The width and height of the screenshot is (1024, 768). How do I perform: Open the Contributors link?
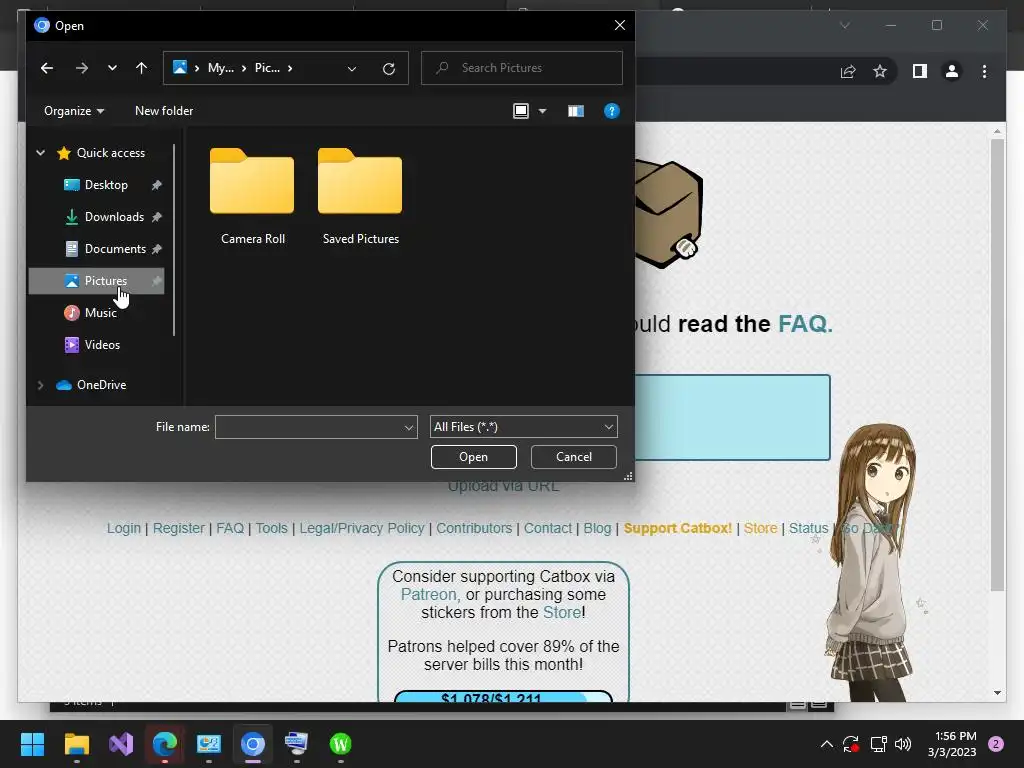coord(474,528)
